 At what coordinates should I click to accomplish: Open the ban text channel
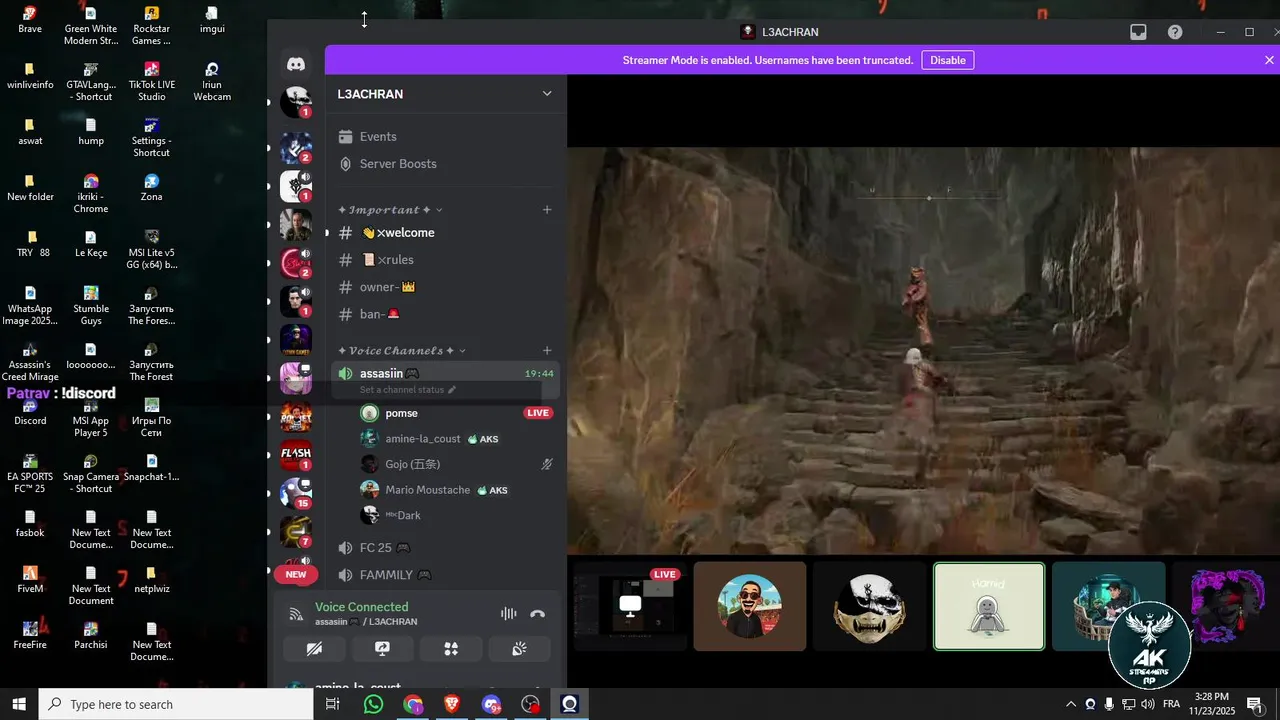pos(446,314)
